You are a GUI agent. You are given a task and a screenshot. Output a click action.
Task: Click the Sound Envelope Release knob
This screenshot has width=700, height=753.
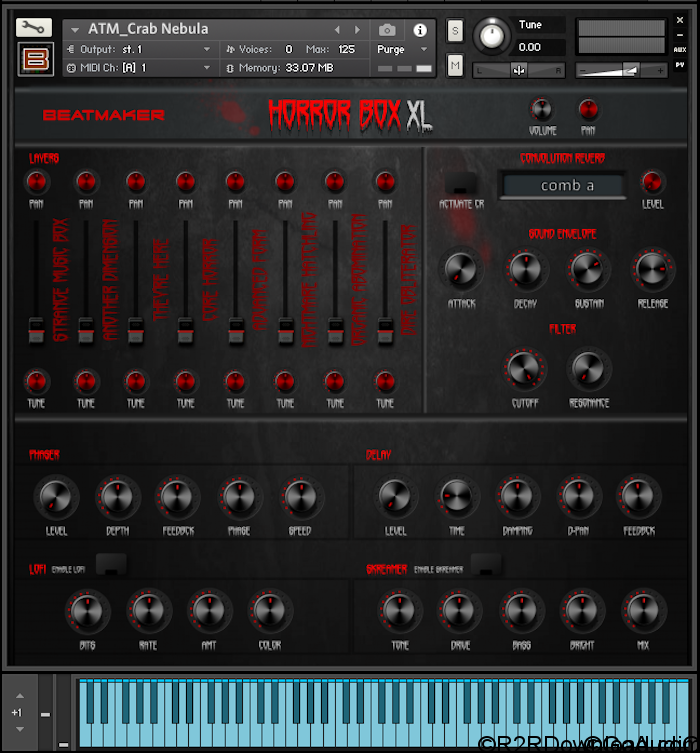[x=652, y=269]
